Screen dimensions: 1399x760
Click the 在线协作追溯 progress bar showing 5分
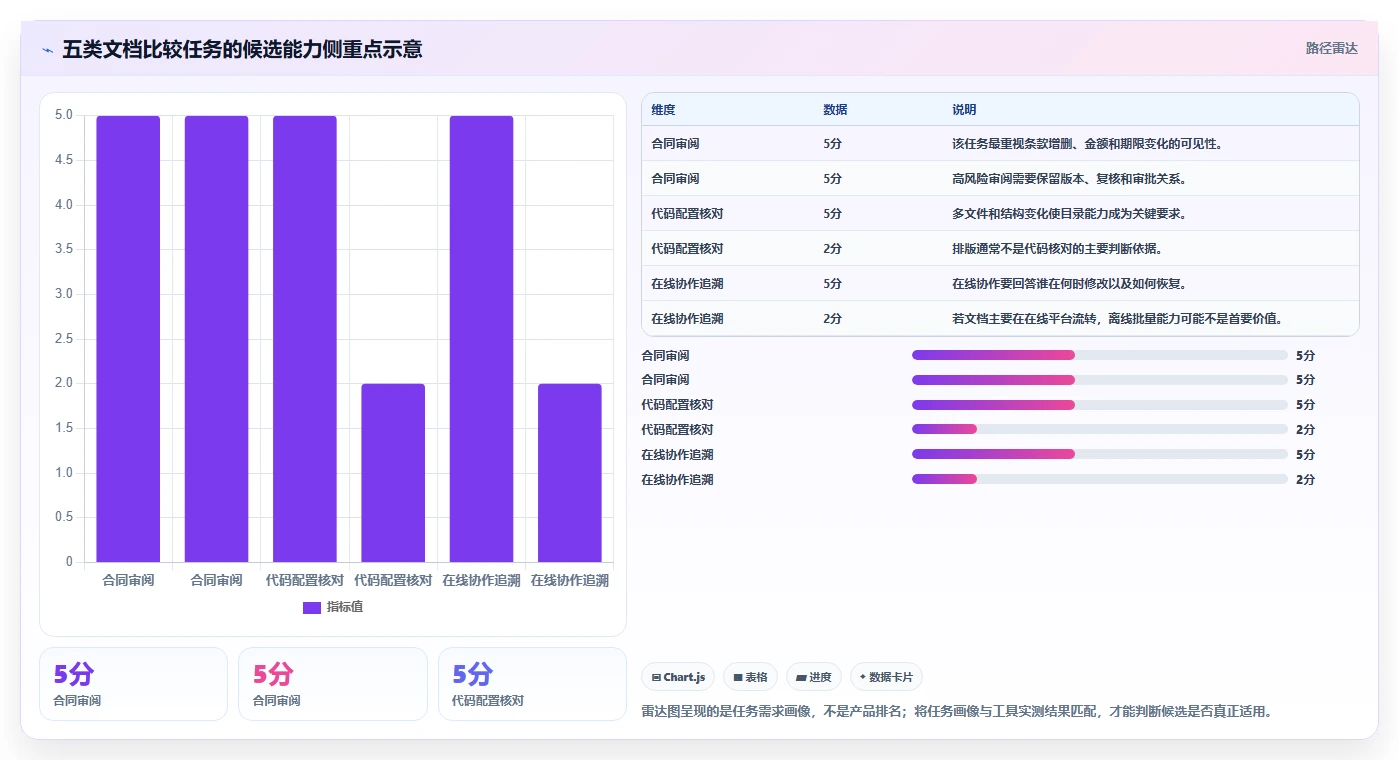1099,455
